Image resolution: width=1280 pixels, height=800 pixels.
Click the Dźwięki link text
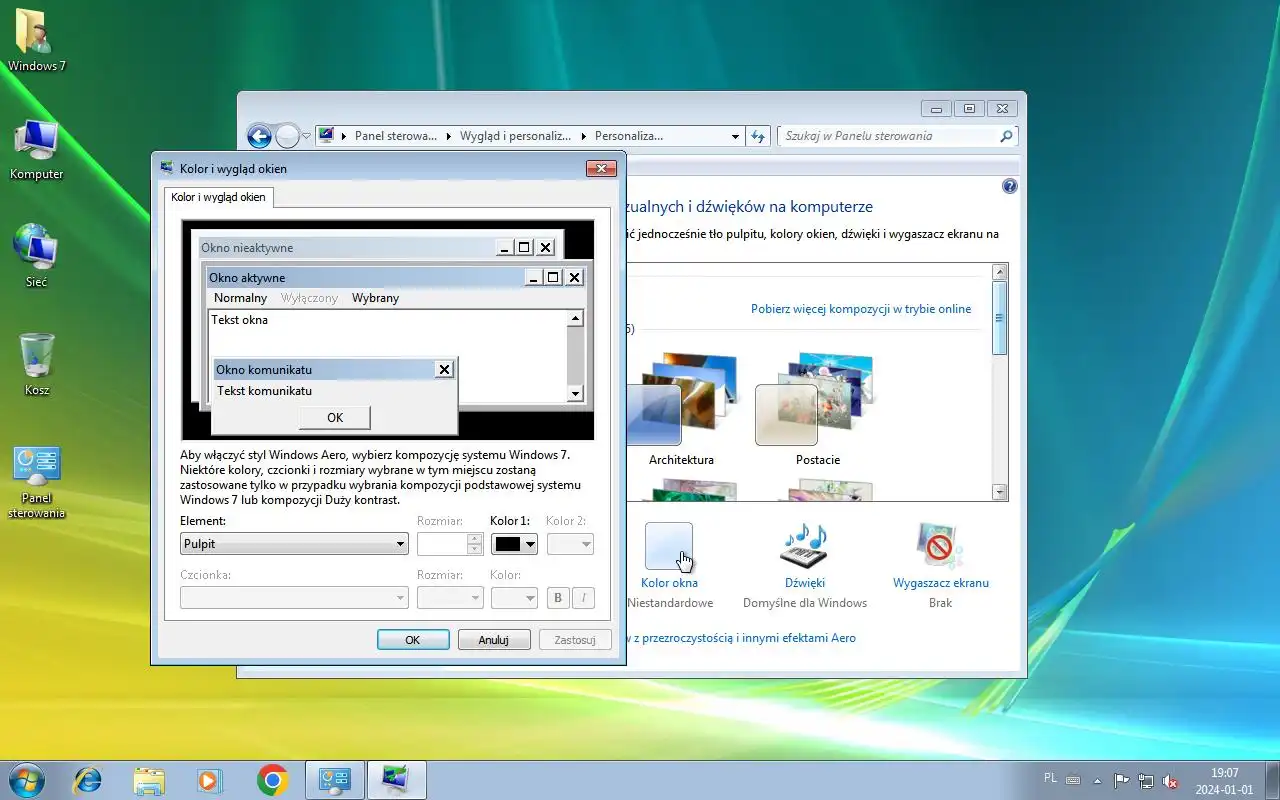(805, 583)
